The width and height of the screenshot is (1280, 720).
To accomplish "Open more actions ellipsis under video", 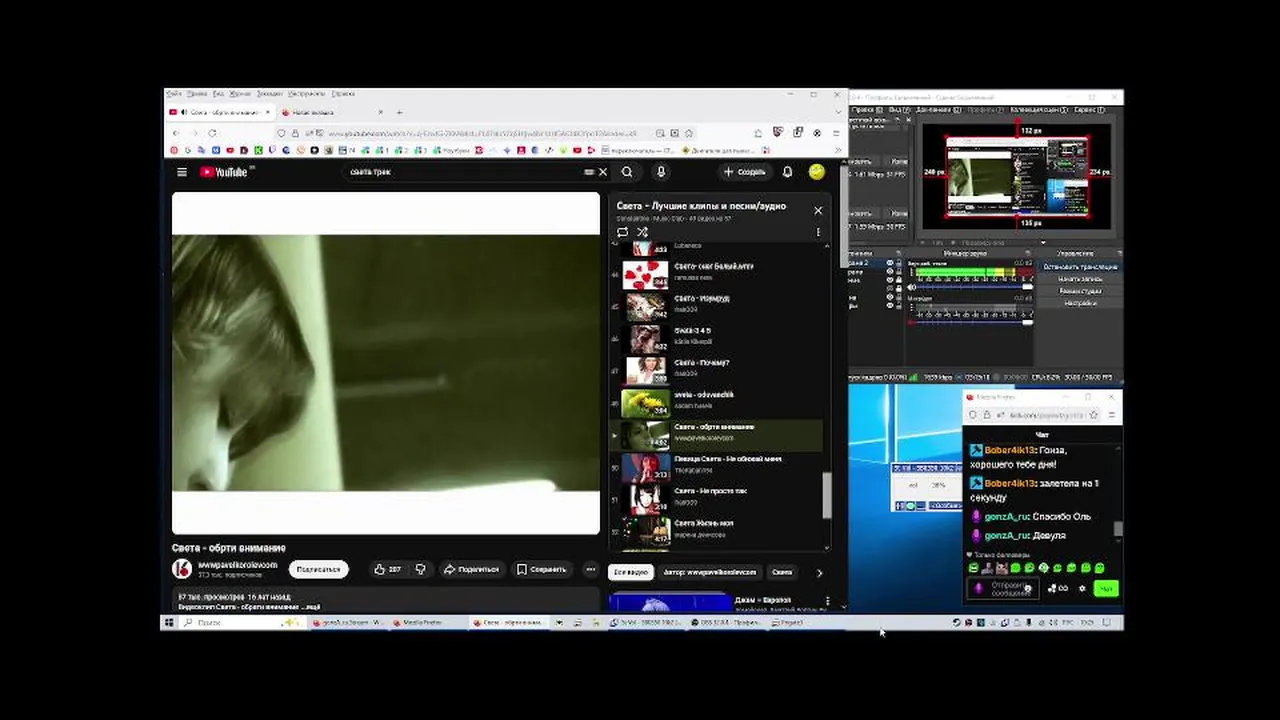I will click(x=590, y=569).
